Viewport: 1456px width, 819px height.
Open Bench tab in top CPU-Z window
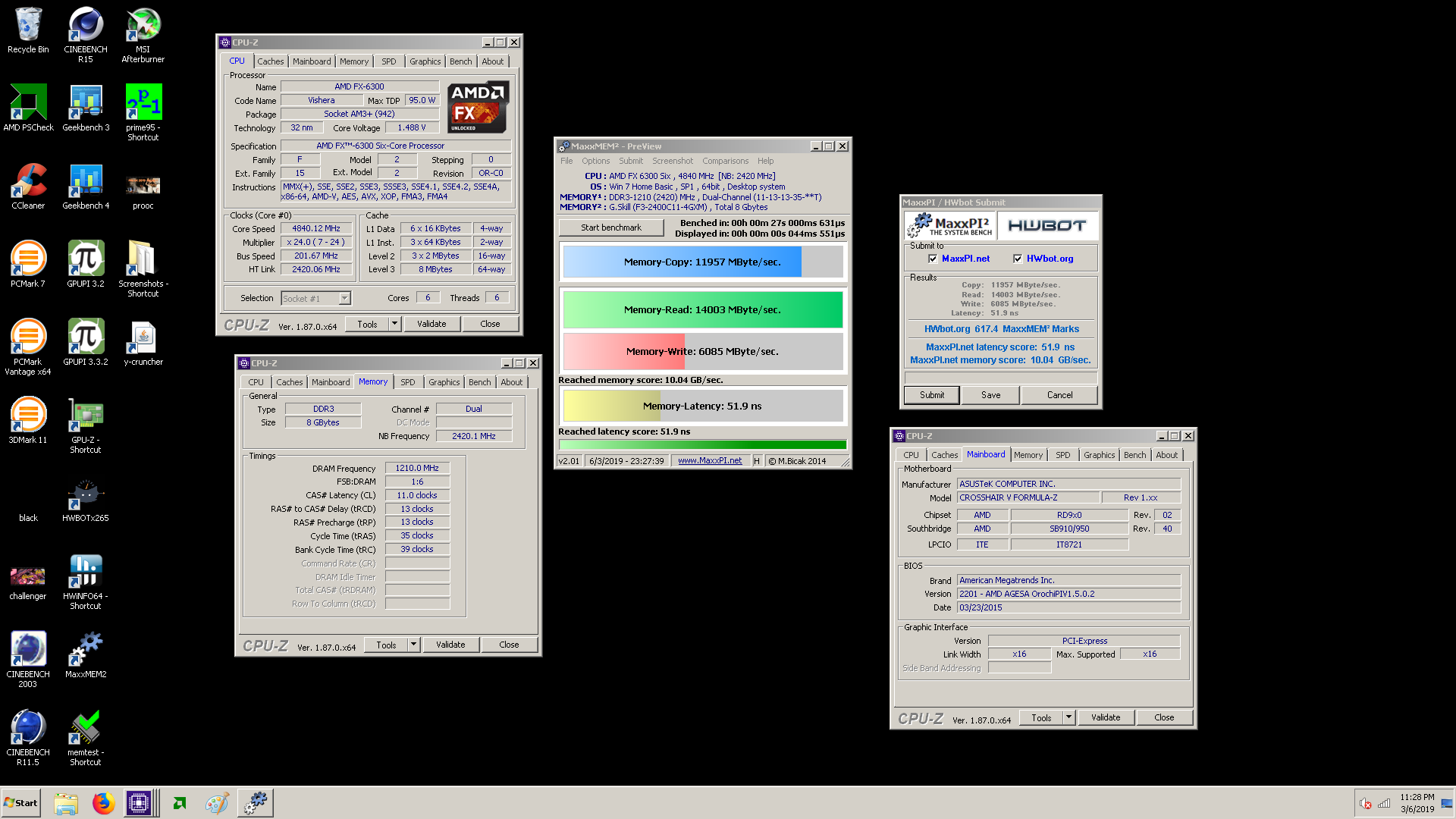460,61
